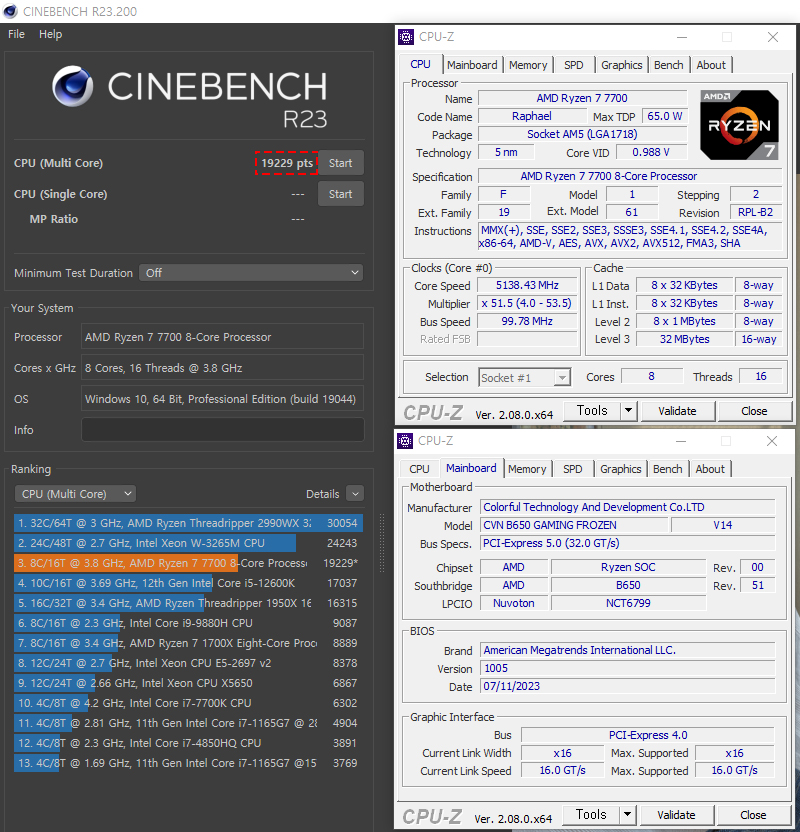This screenshot has width=800, height=832.
Task: Select the About tab in lower CPU-Z window
Action: pyautogui.click(x=710, y=469)
